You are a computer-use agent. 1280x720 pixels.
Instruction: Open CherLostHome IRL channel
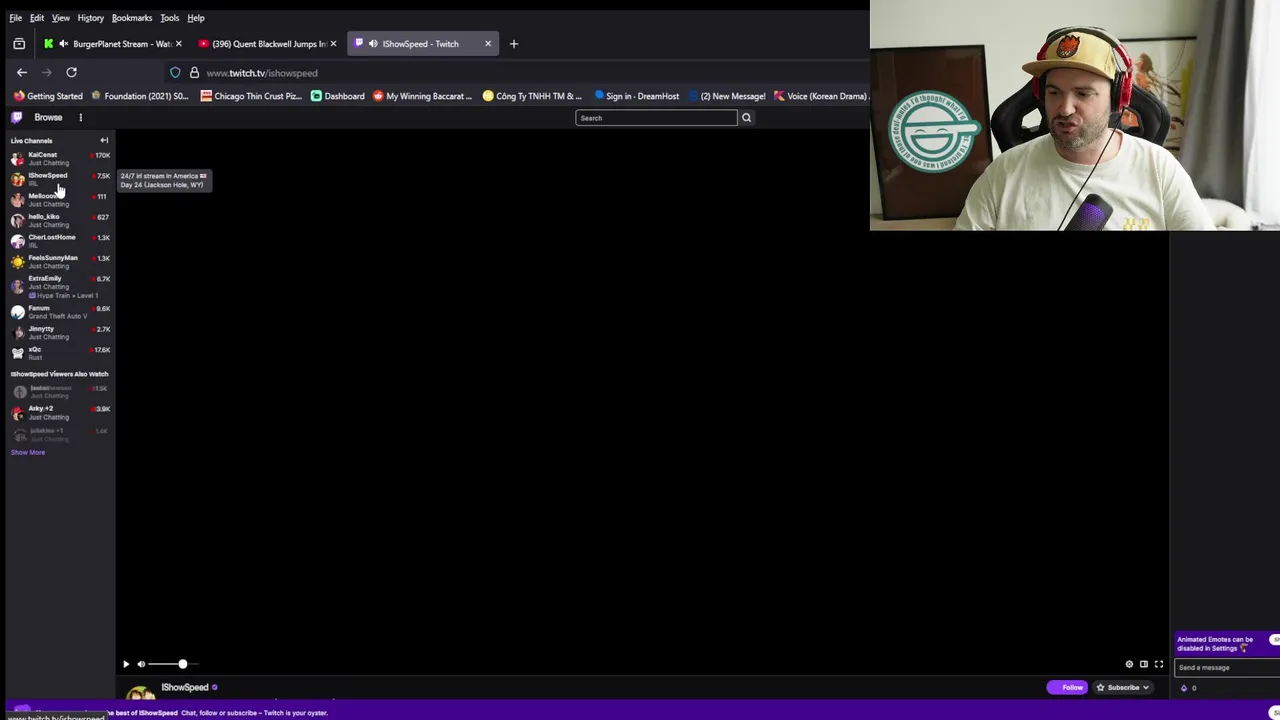tap(60, 241)
